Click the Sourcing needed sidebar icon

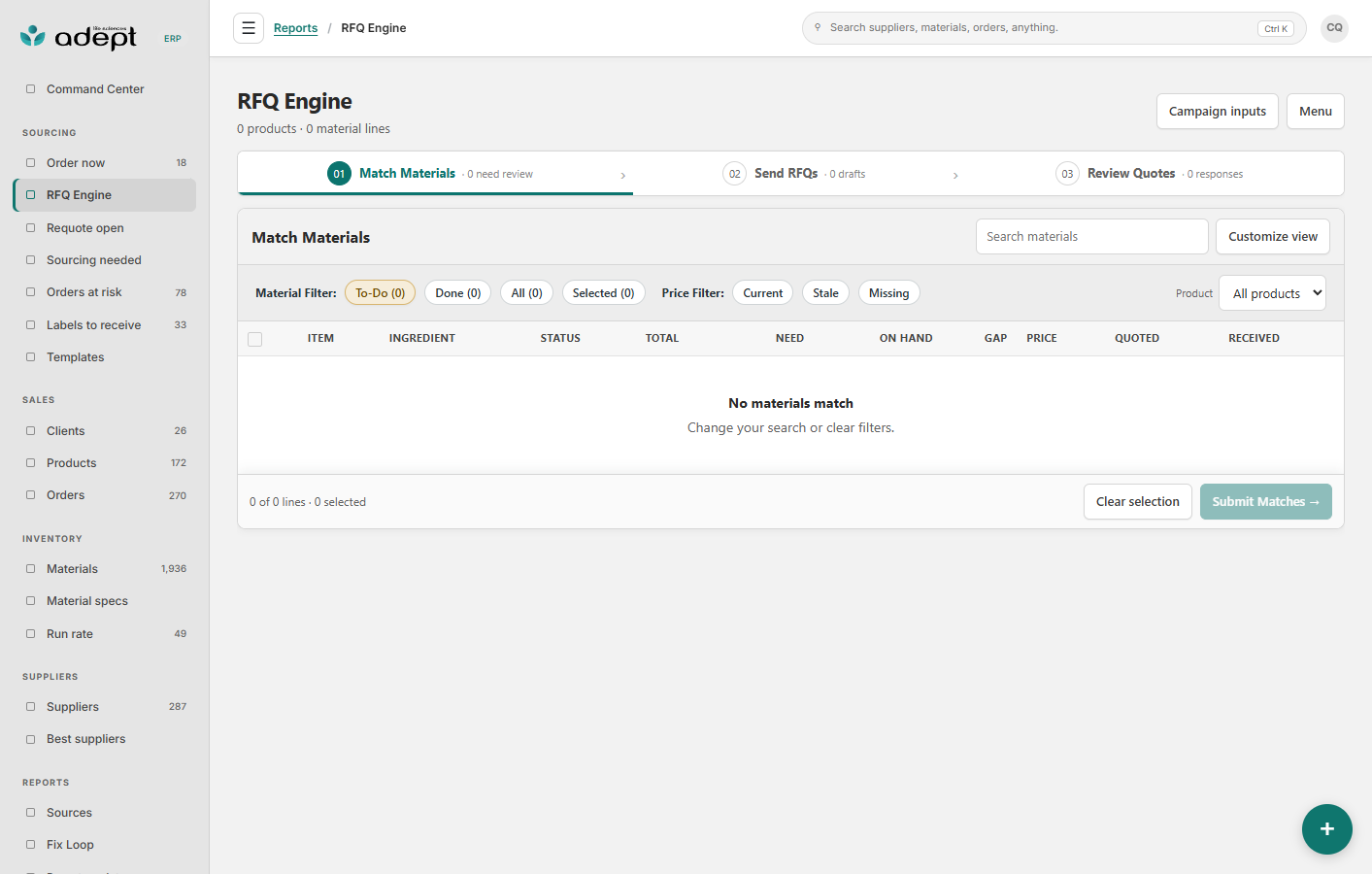click(x=30, y=260)
